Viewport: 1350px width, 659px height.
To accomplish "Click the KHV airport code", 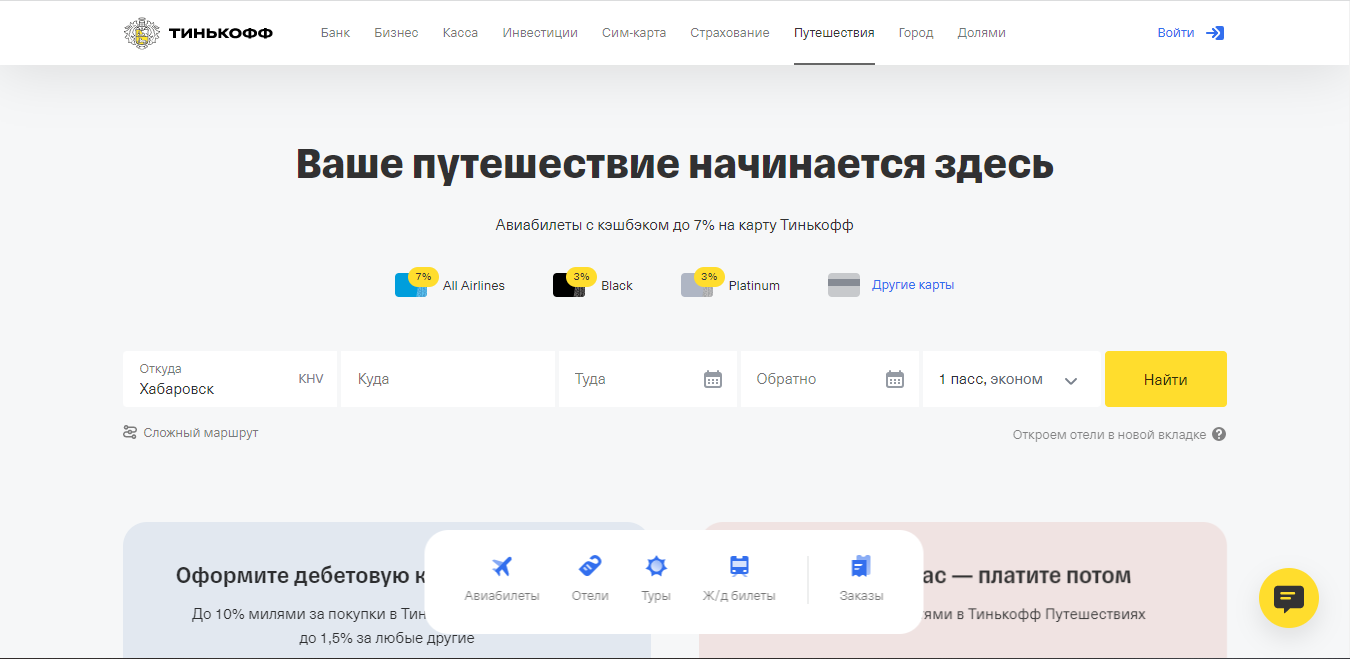I will point(311,379).
